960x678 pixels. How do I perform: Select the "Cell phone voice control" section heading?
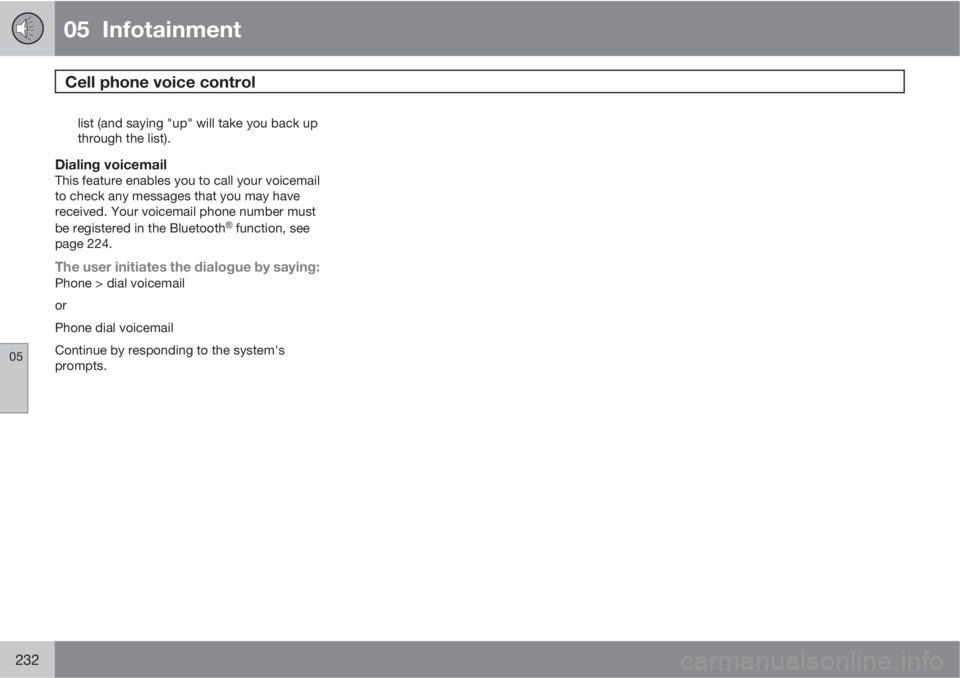tap(160, 82)
